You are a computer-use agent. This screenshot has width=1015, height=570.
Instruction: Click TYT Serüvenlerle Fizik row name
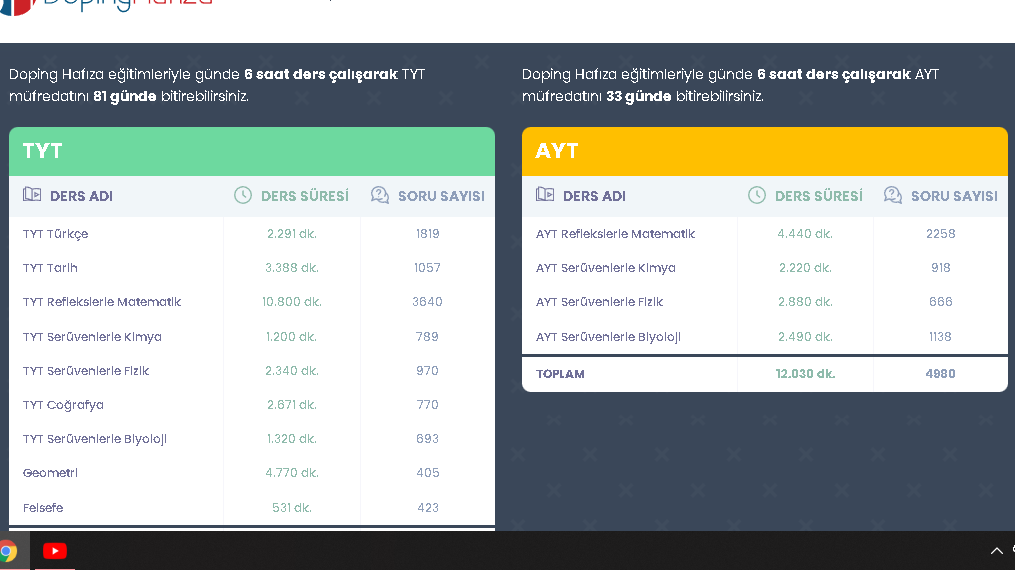[86, 371]
